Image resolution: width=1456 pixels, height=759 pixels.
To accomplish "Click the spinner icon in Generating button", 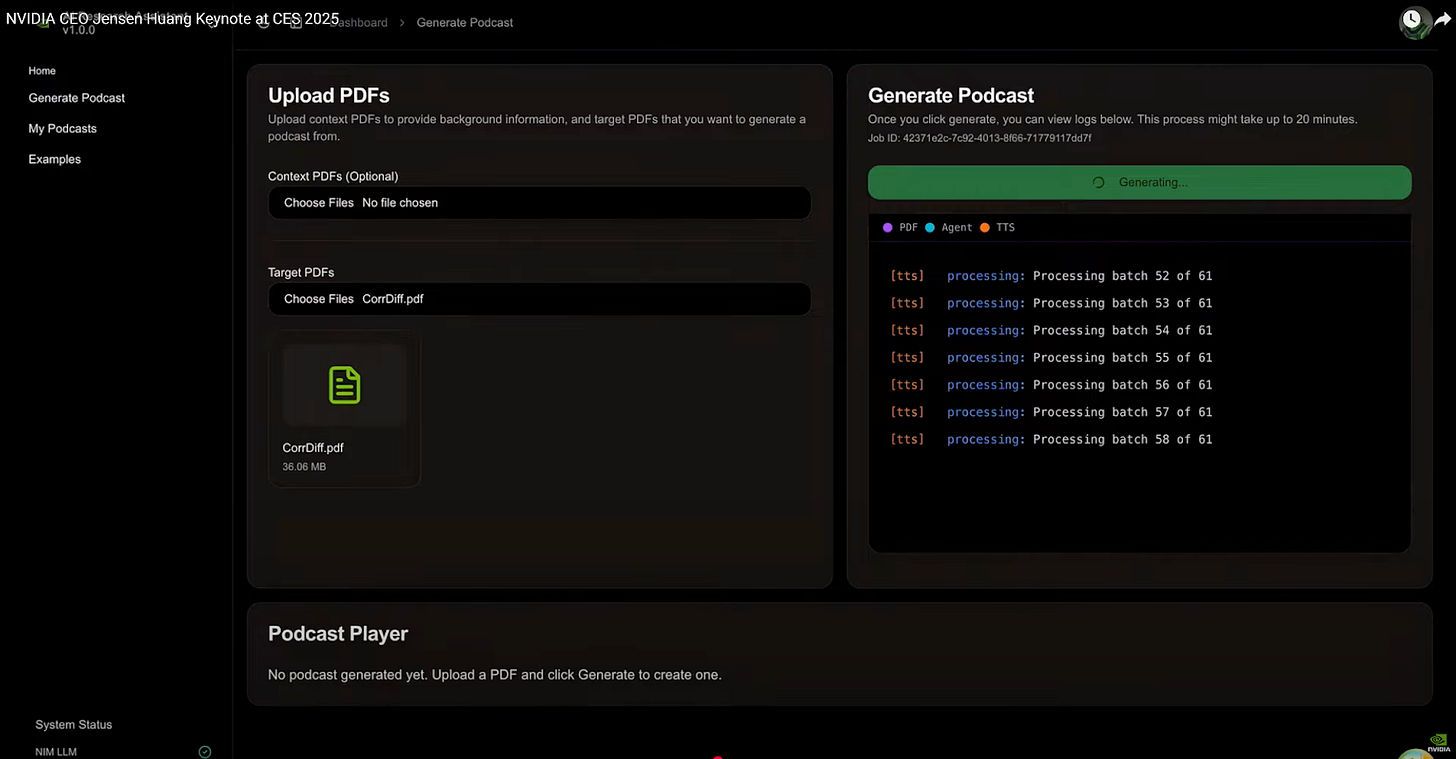I will click(1098, 183).
